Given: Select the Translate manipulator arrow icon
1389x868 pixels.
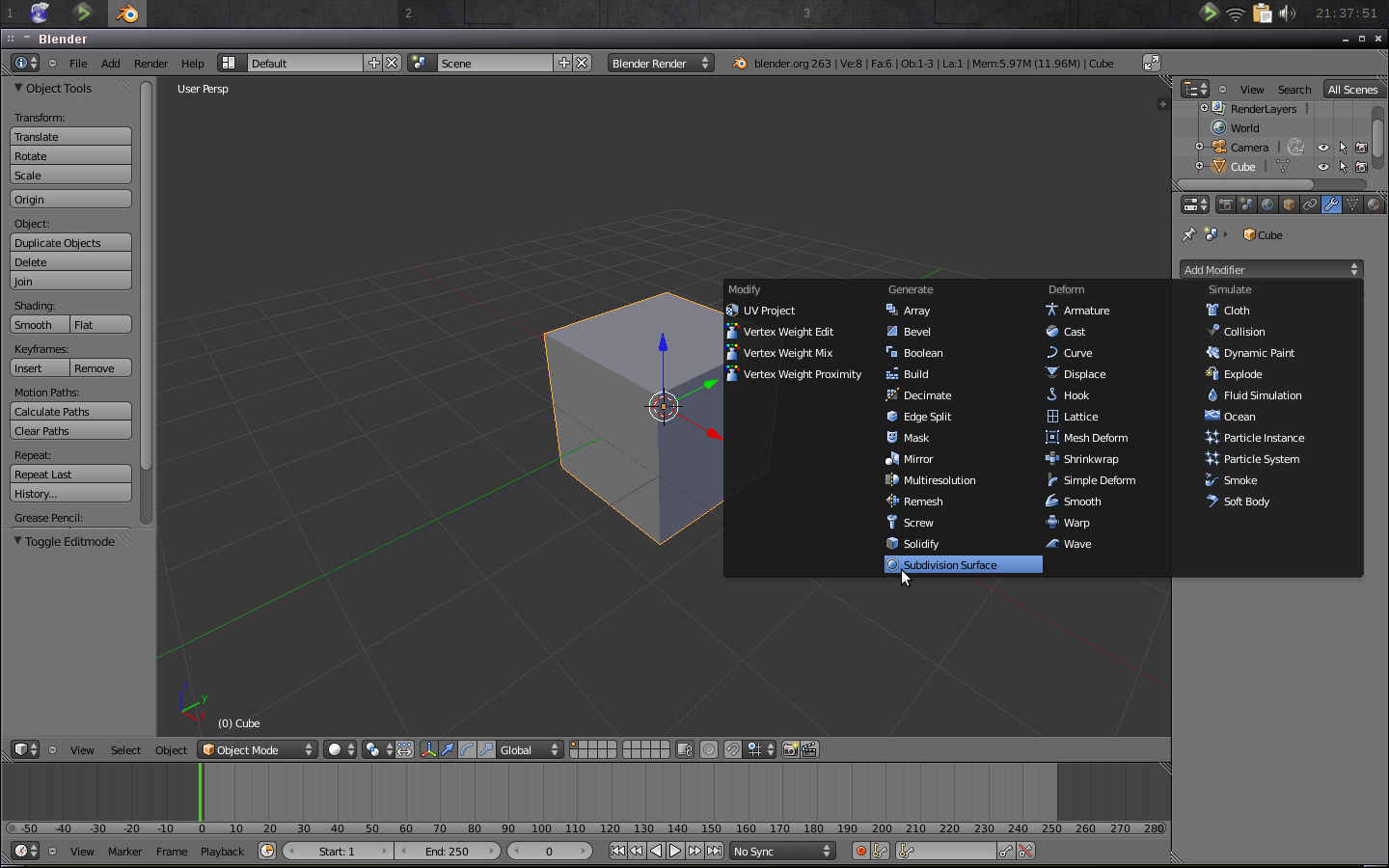Looking at the screenshot, I should pos(447,749).
